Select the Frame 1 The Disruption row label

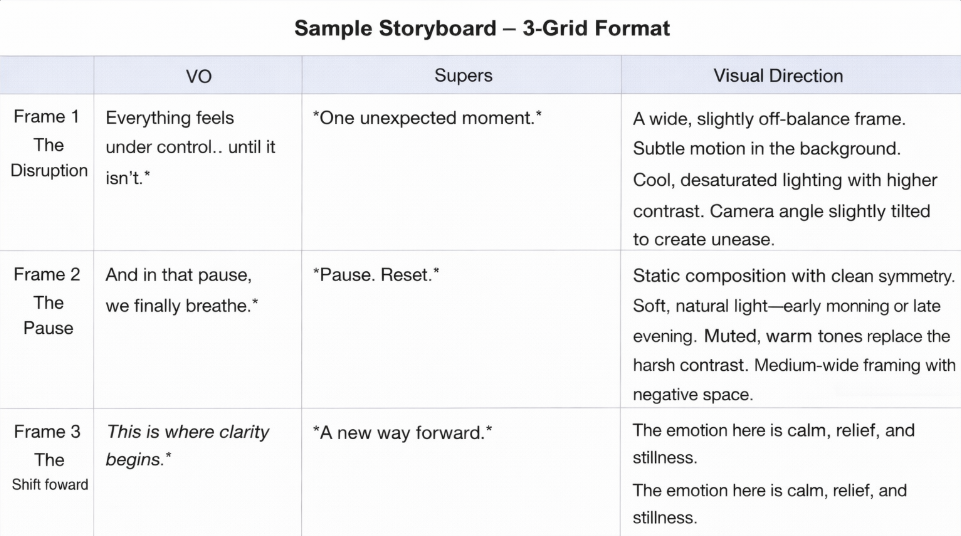pos(48,144)
